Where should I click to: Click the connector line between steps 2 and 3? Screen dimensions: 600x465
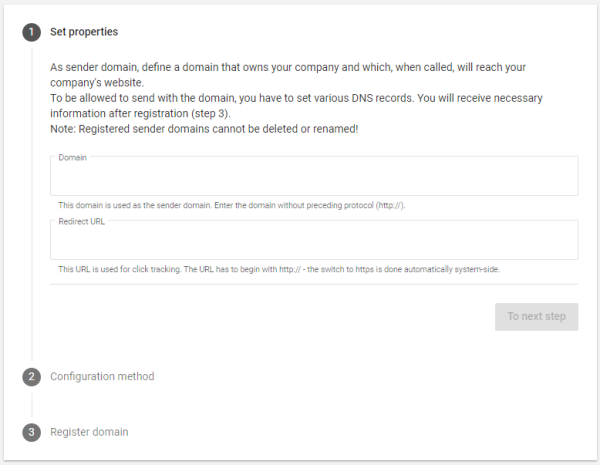32,405
